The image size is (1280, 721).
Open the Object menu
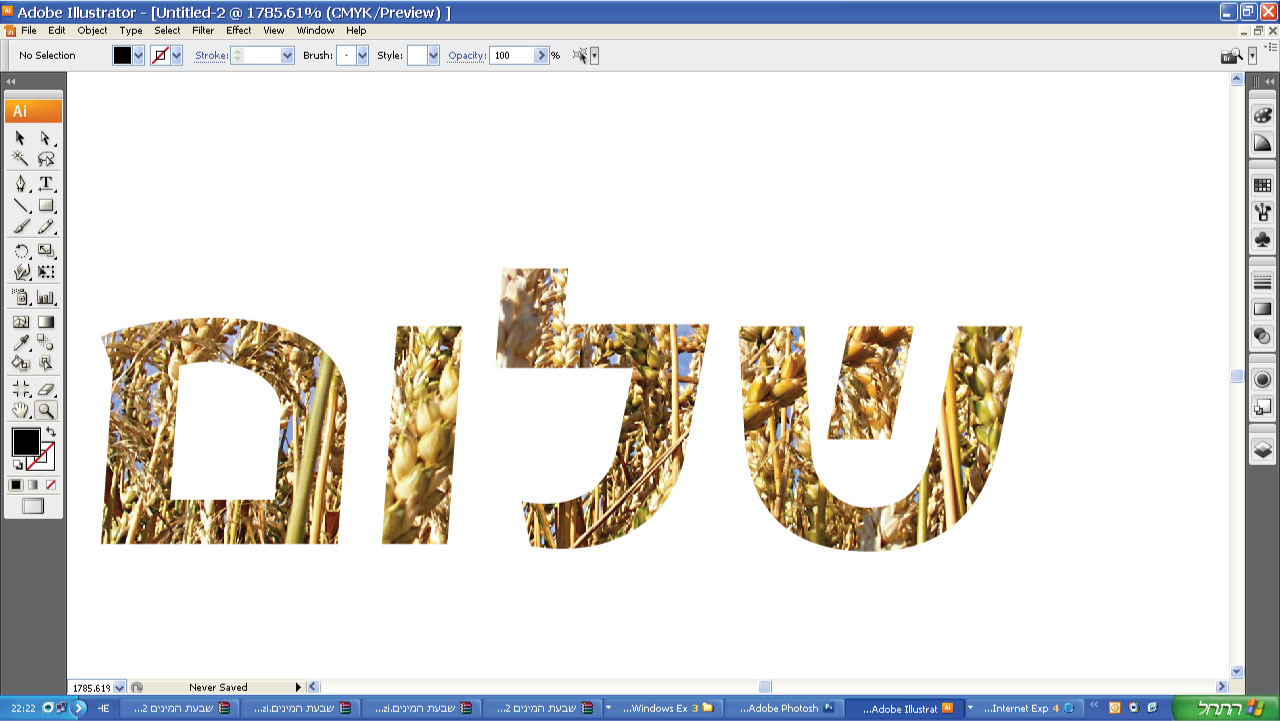[x=92, y=30]
